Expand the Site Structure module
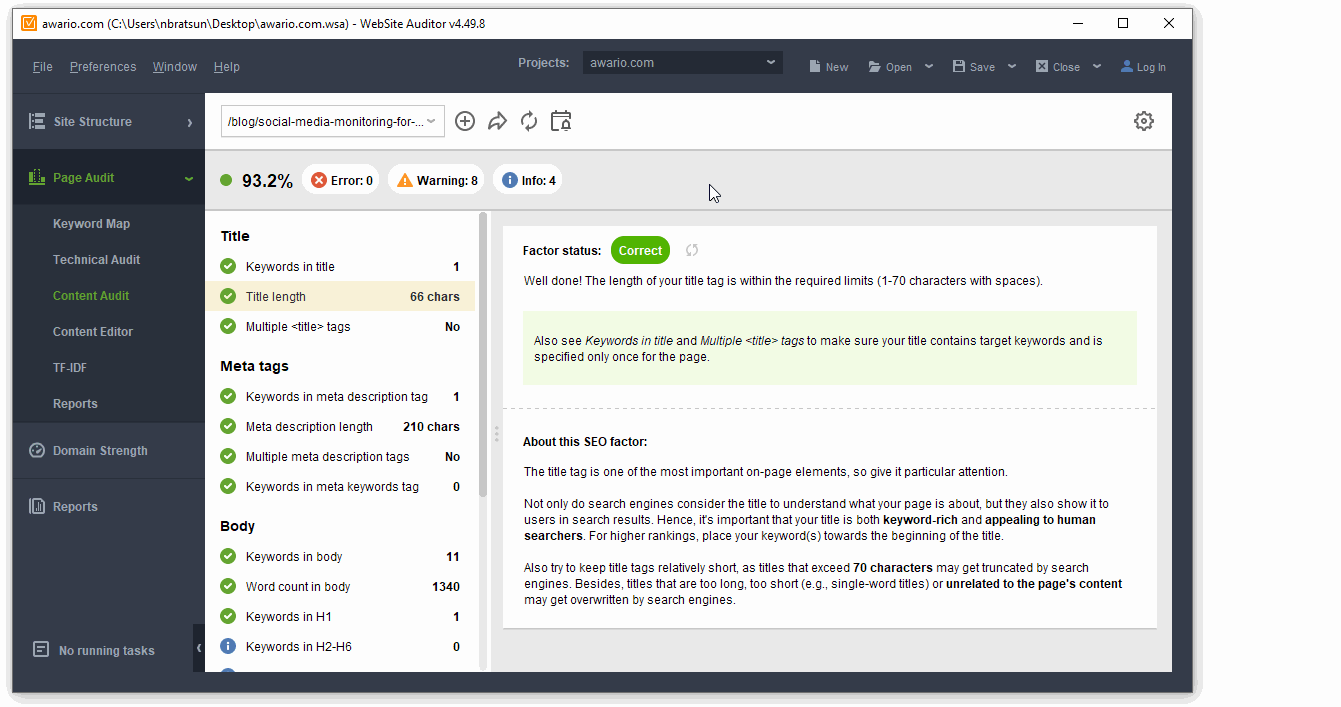 (109, 122)
